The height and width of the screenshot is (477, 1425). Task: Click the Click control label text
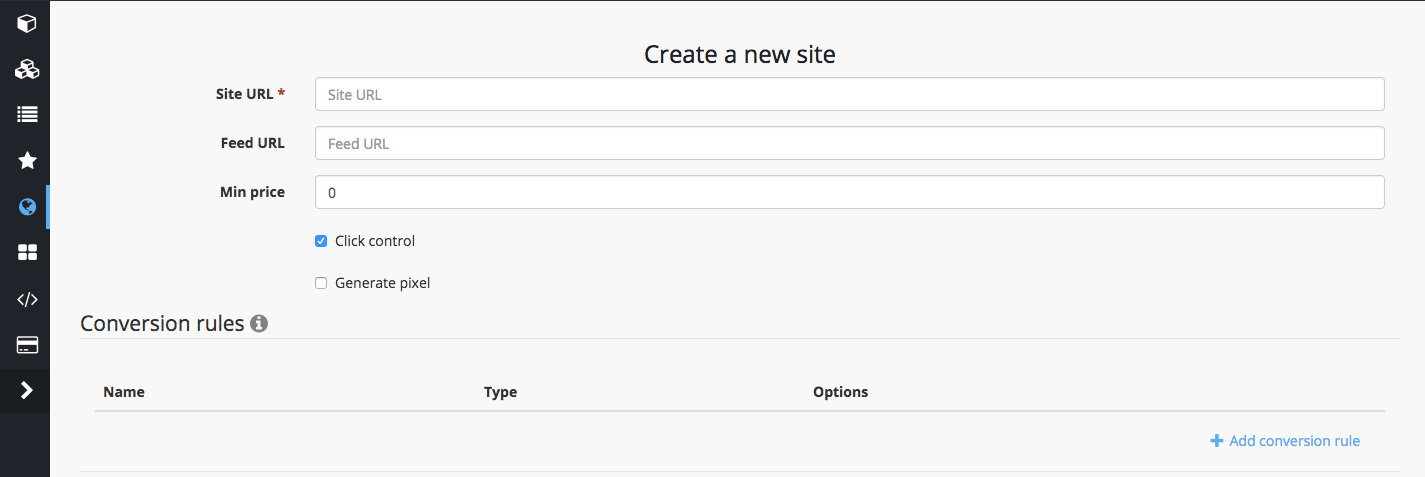(375, 241)
